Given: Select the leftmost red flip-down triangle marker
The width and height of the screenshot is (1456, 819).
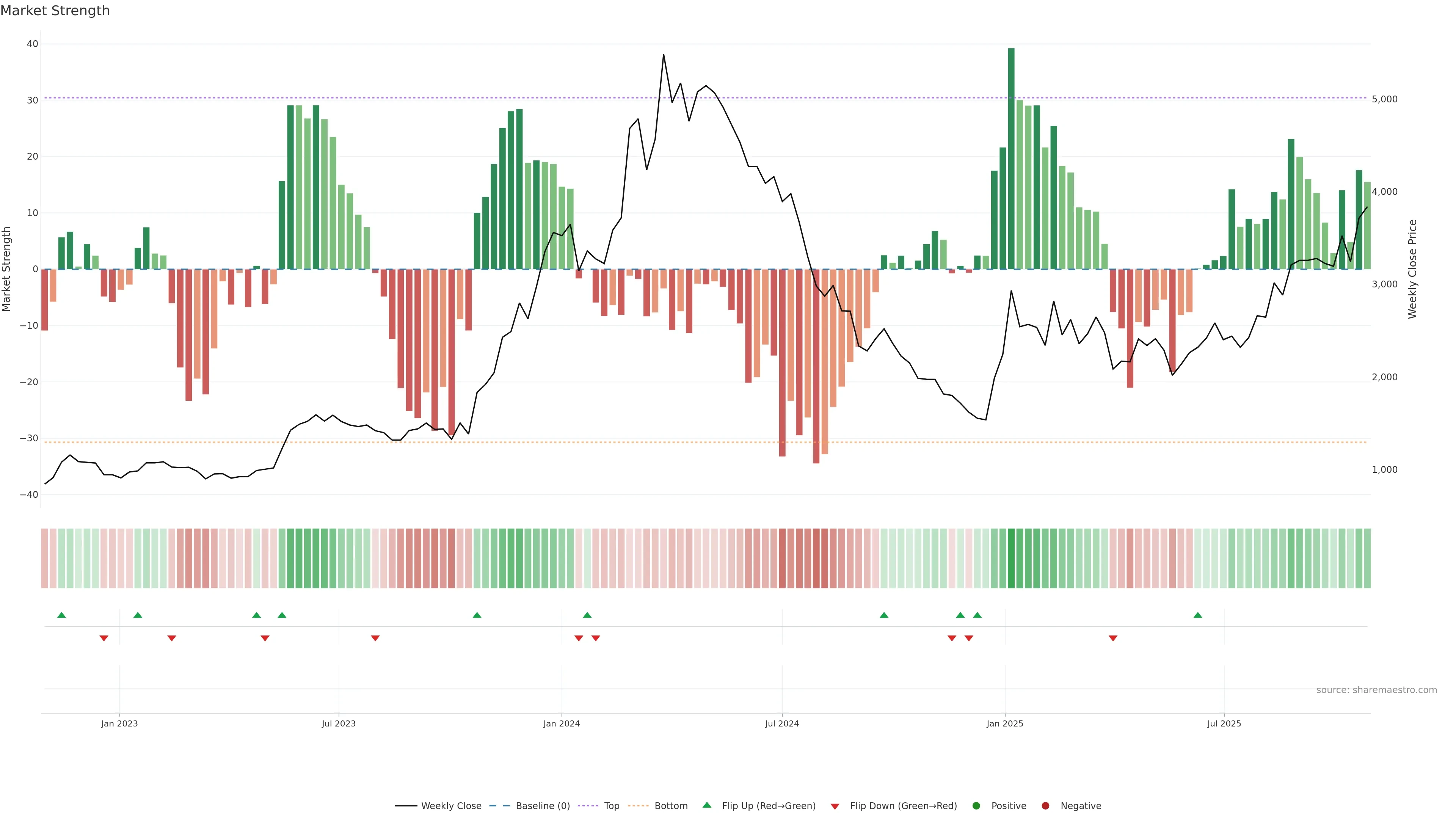Looking at the screenshot, I should click(x=104, y=638).
